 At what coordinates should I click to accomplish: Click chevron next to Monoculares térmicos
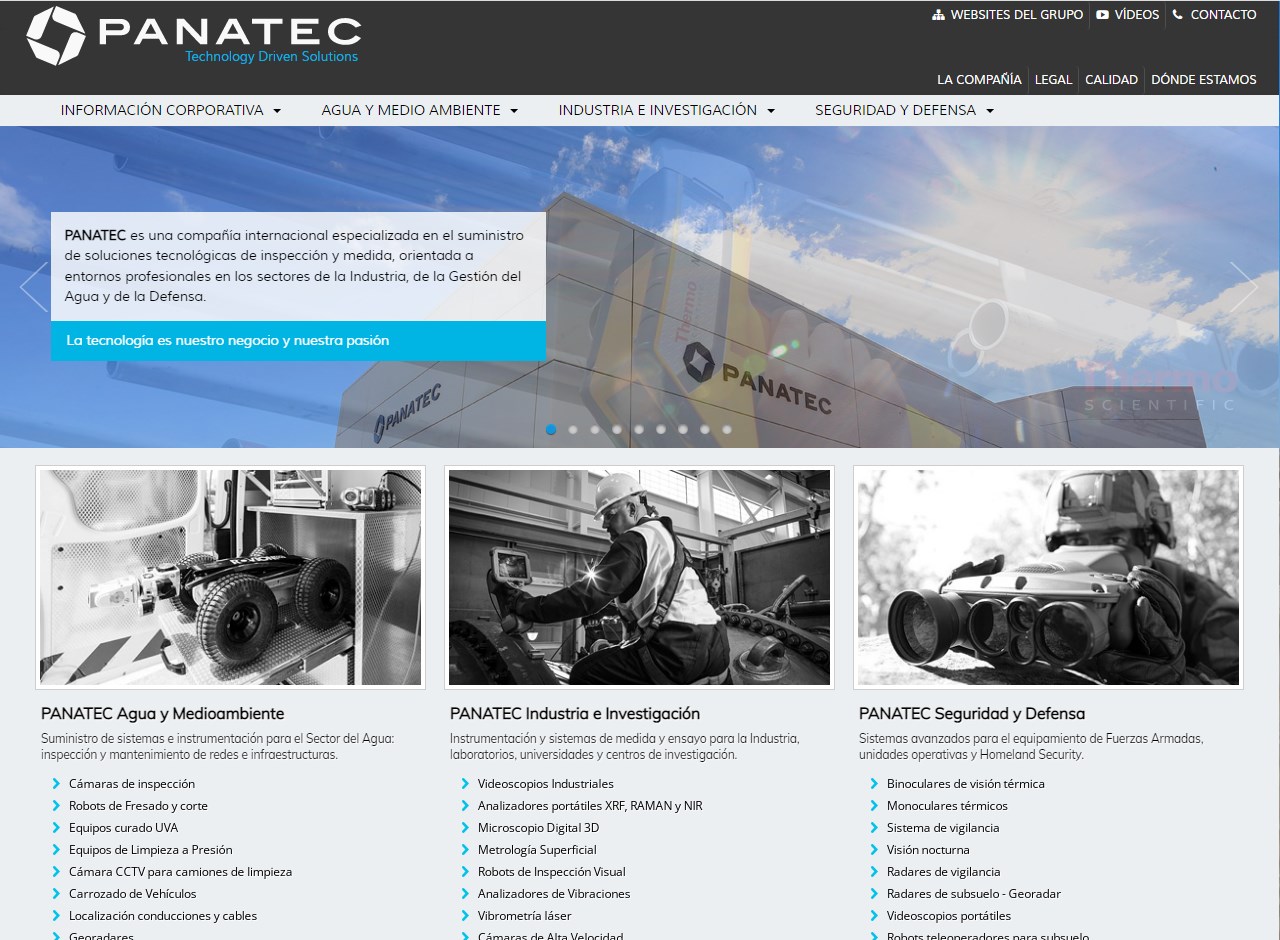[x=875, y=806]
